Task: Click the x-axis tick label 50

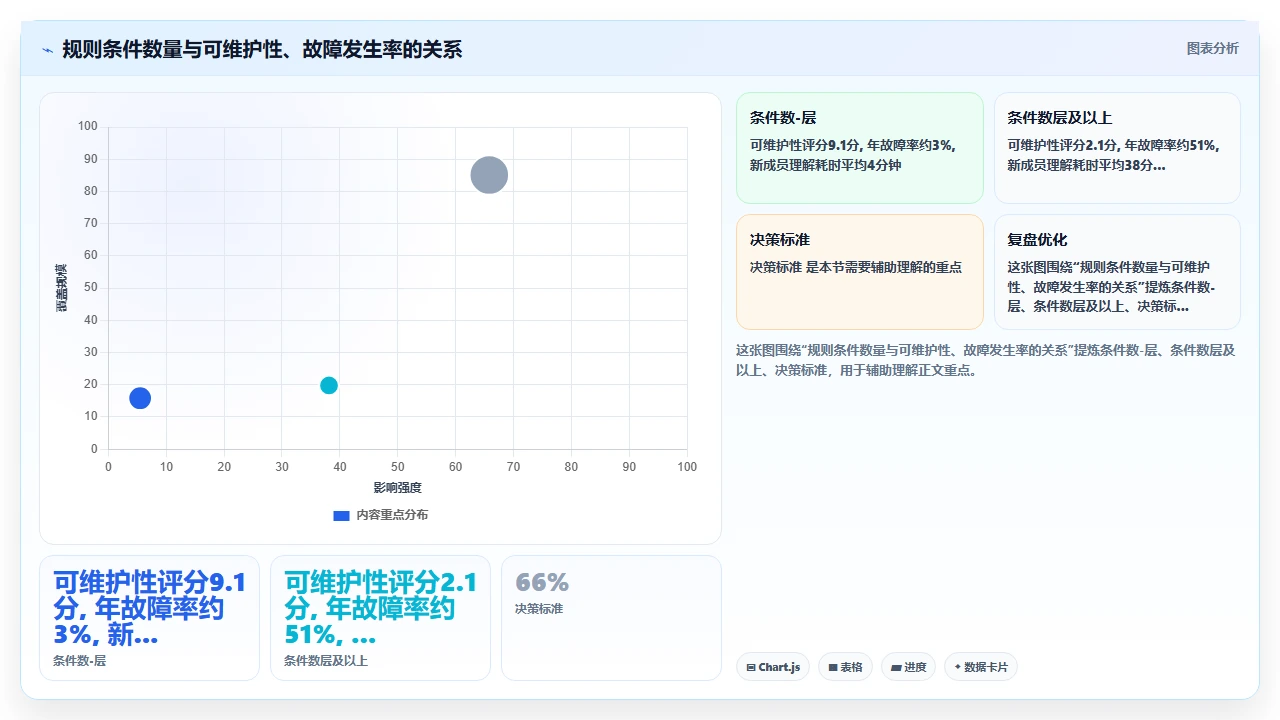Action: [x=398, y=467]
